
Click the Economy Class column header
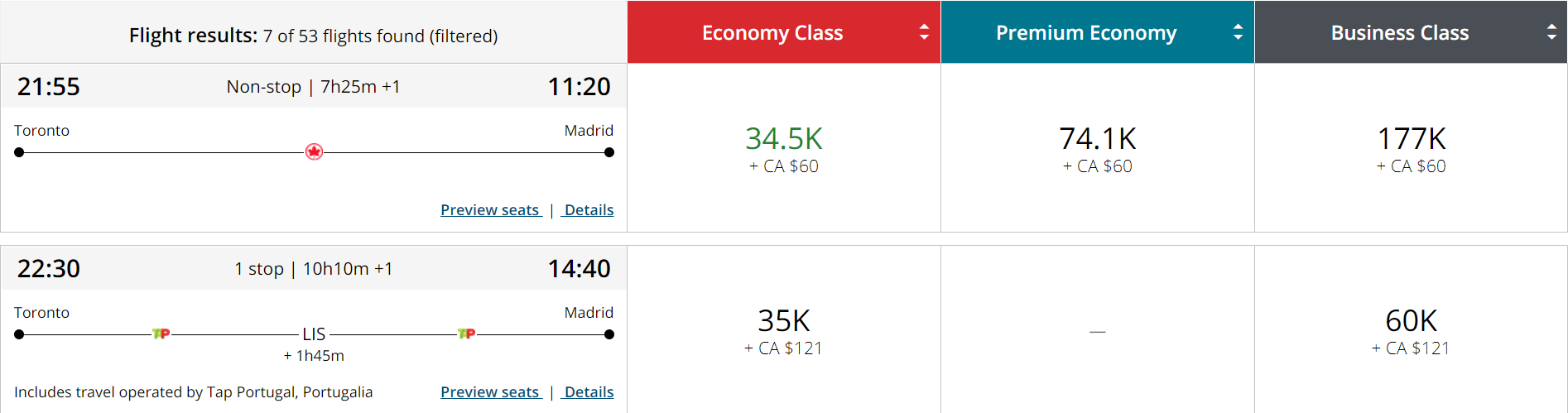click(772, 33)
